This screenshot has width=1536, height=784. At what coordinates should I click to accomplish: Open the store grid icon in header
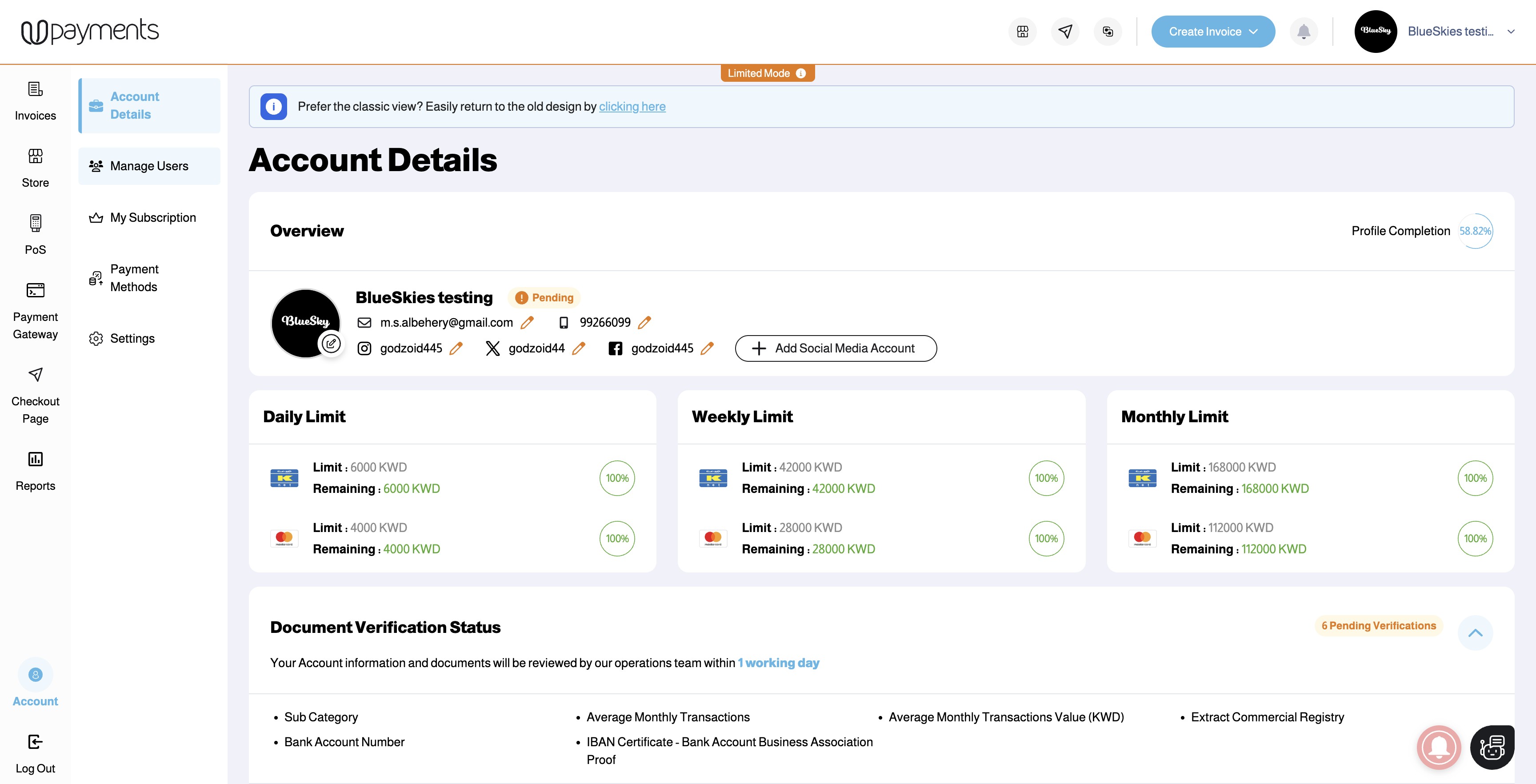click(1023, 32)
